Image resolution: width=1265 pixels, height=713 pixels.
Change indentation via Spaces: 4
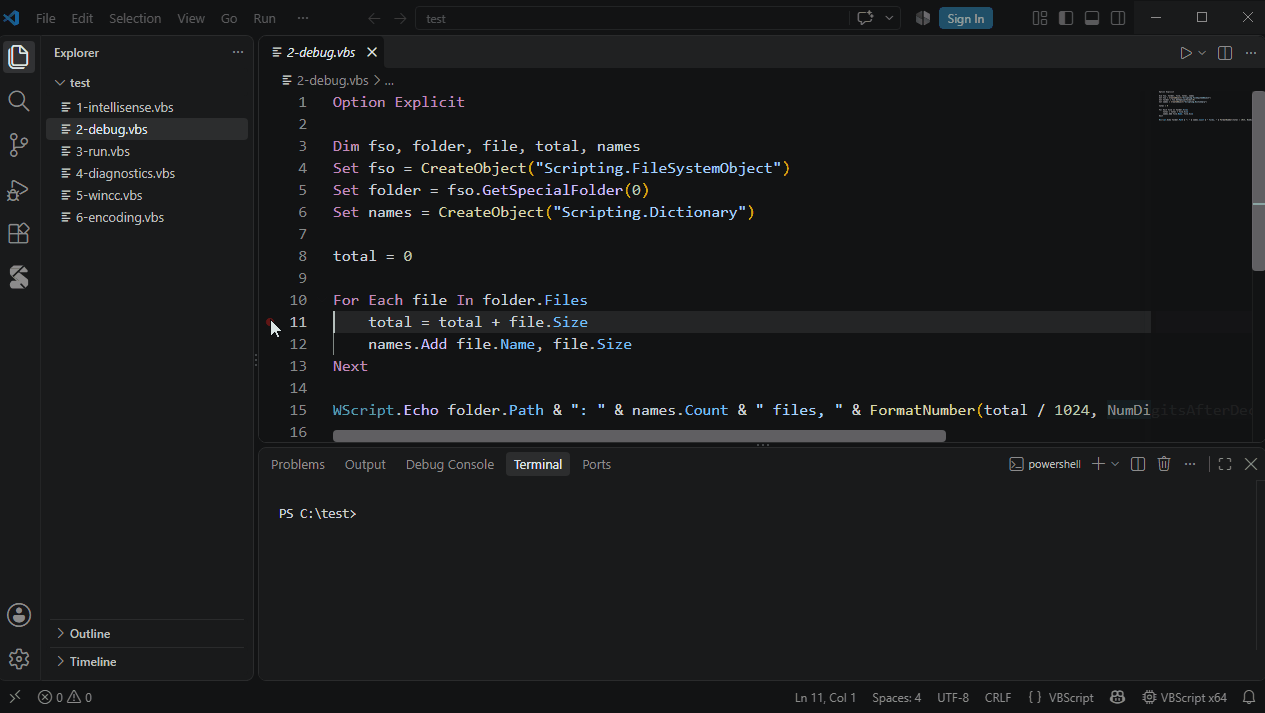(896, 698)
